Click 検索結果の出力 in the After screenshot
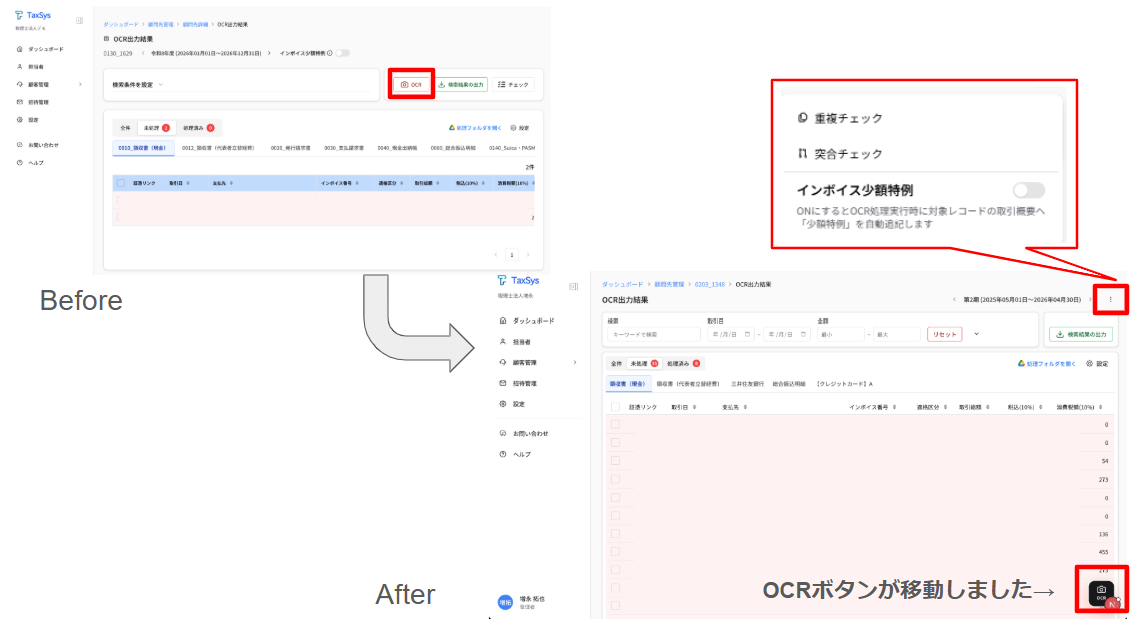1136x636 pixels. [x=1081, y=335]
